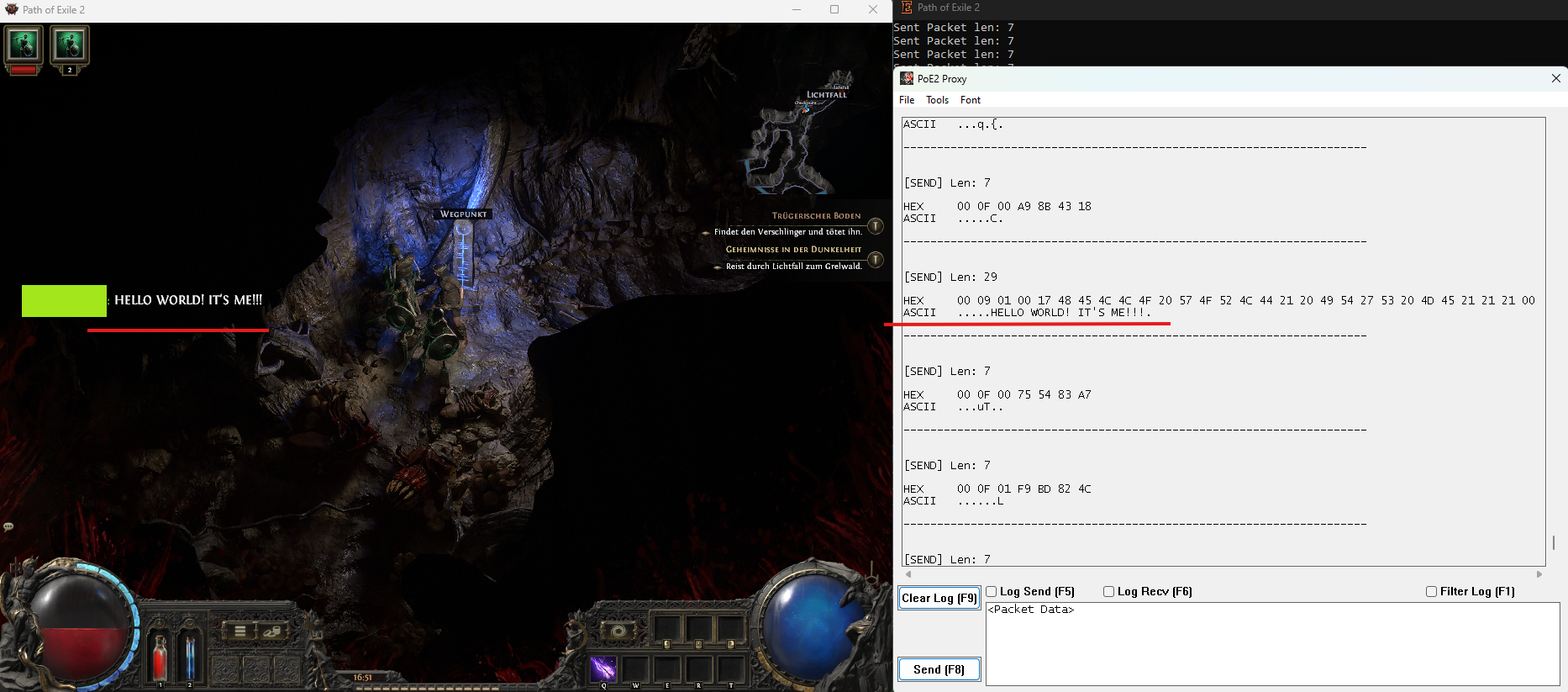Image resolution: width=1568 pixels, height=692 pixels.
Task: Use the red life flask in slot 1
Action: click(x=160, y=658)
